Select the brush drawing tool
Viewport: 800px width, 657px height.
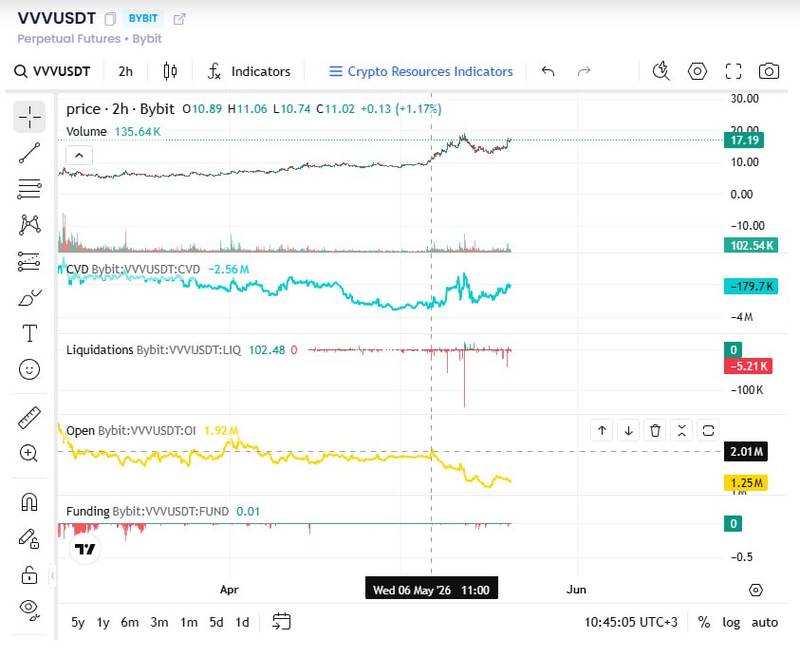[x=30, y=297]
